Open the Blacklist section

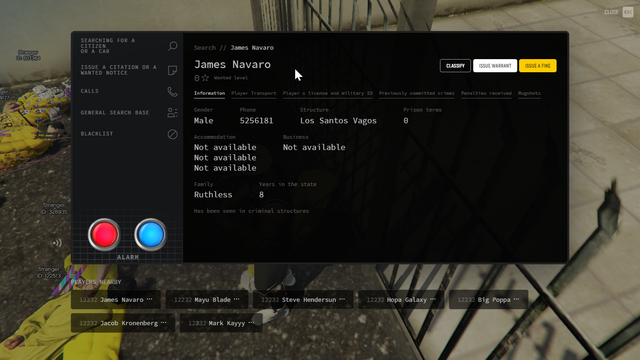tap(128, 134)
